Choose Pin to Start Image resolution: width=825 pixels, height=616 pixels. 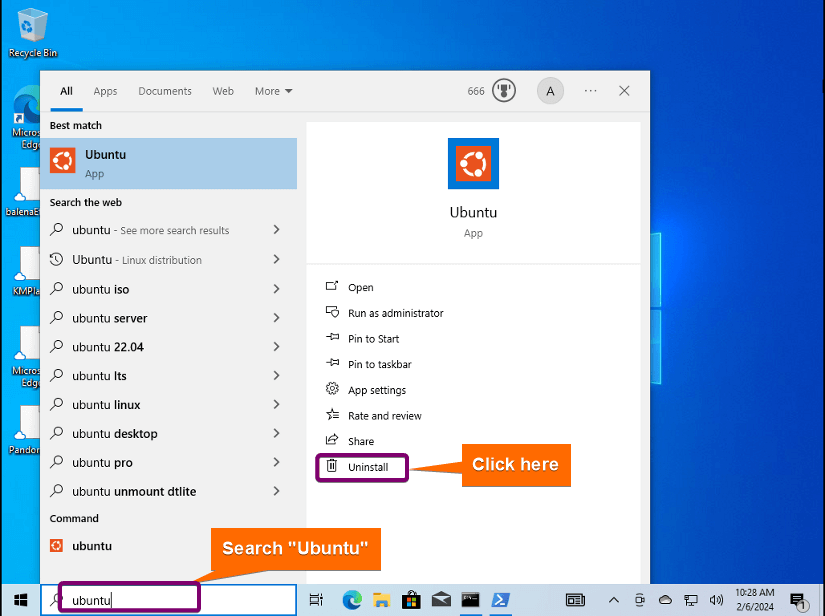363,339
